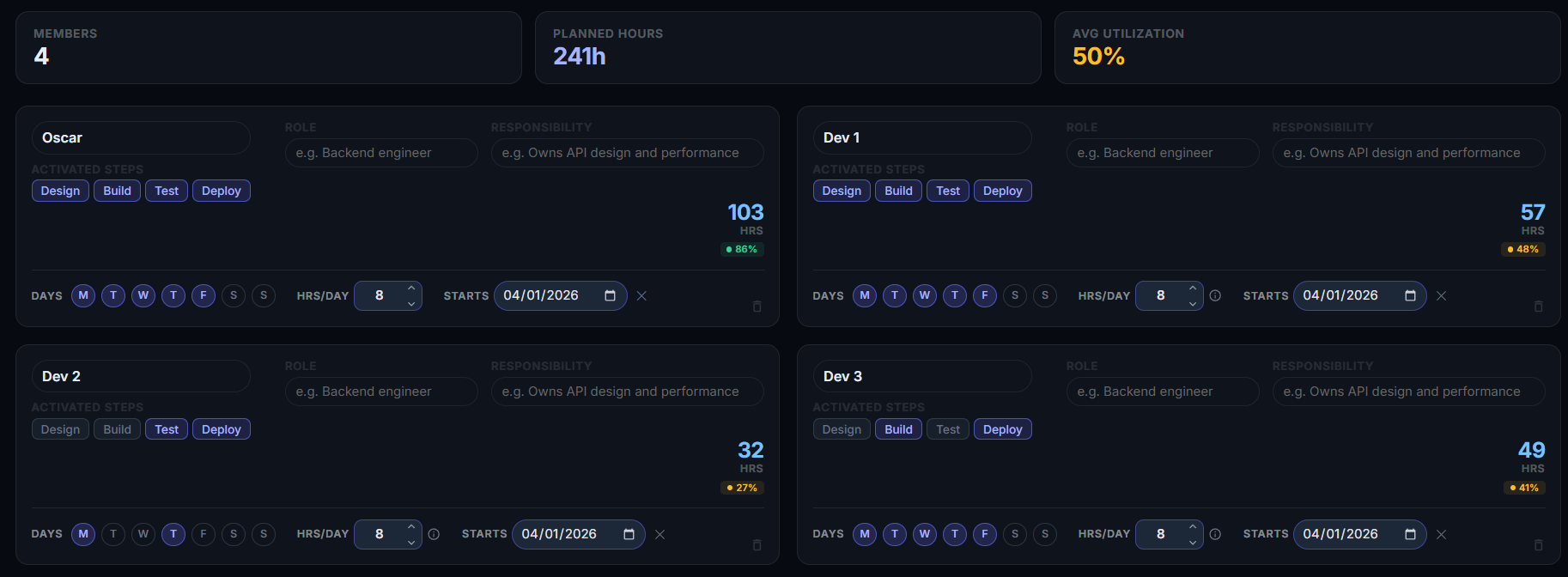Enable Wednesday for Dev 2
This screenshot has height=577, width=1568.
click(x=143, y=534)
